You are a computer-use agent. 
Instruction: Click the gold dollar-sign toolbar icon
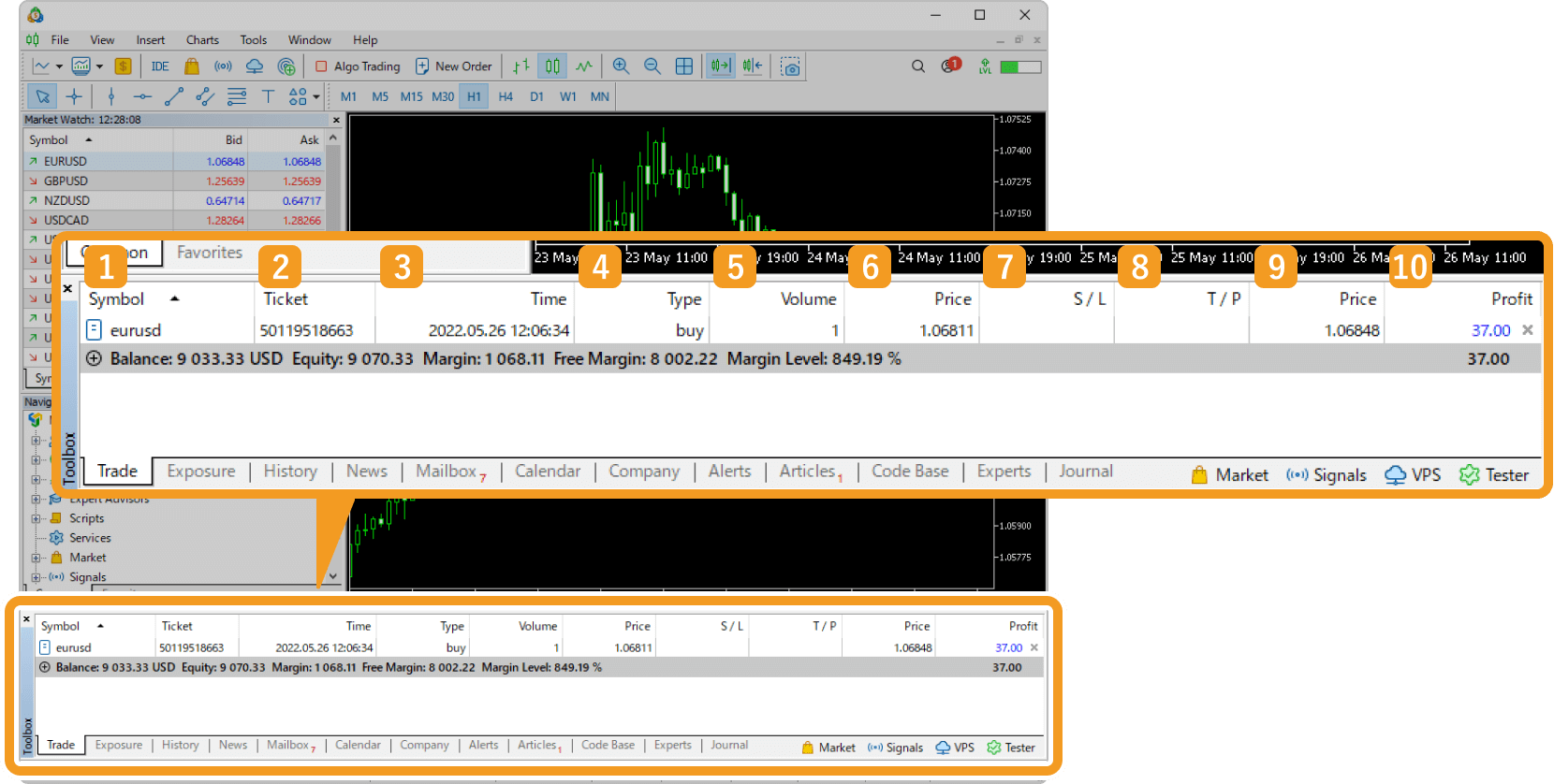[123, 66]
